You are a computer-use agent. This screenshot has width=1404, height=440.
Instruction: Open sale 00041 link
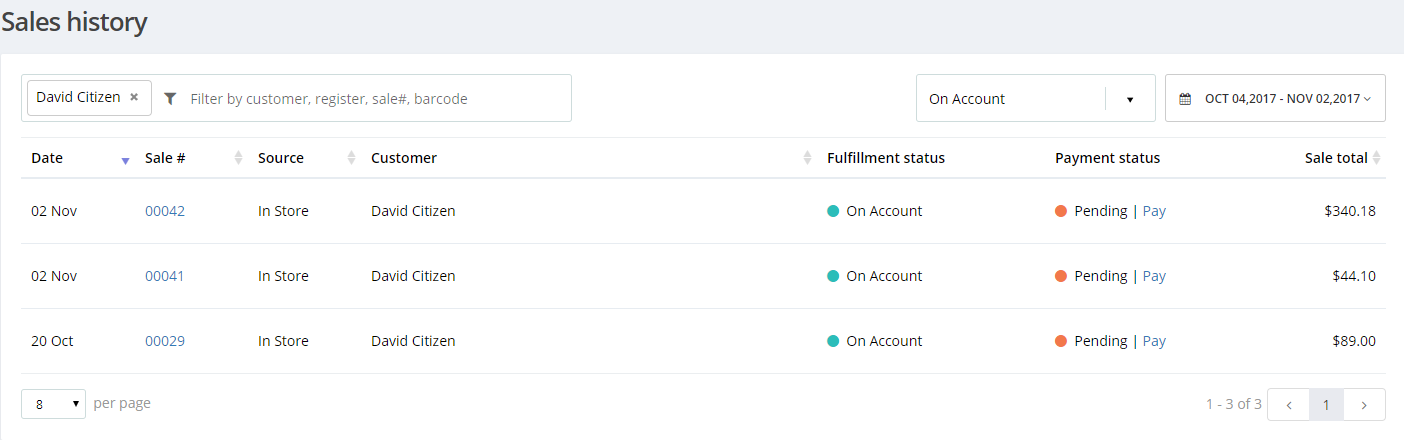165,276
